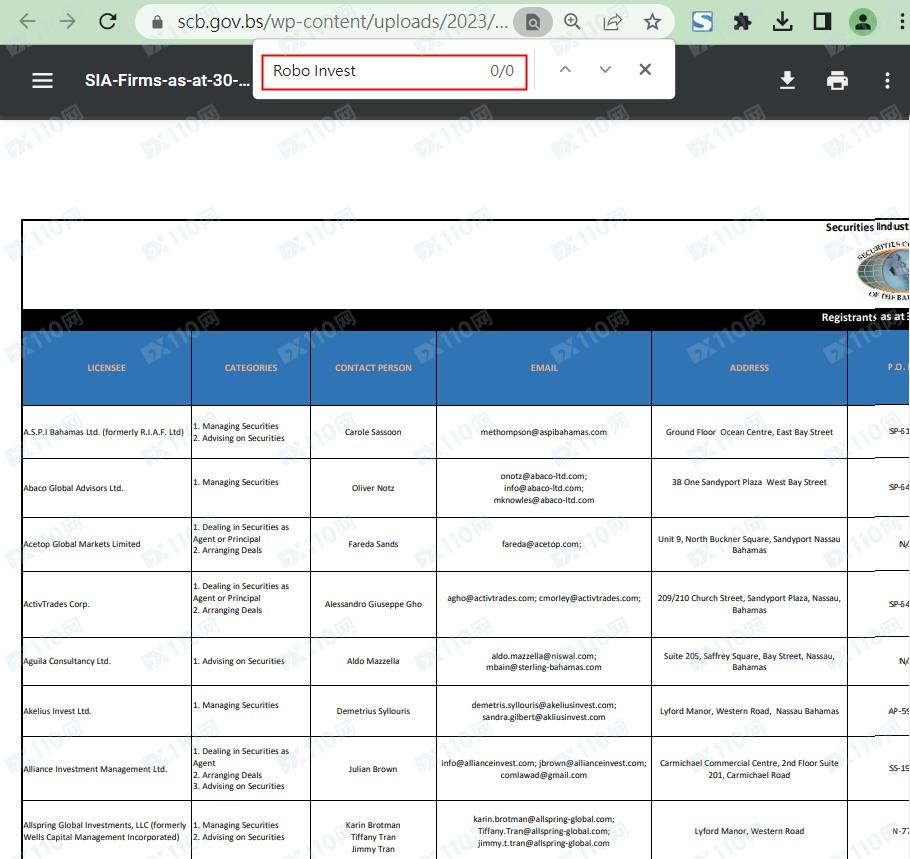The height and width of the screenshot is (859, 910).
Task: Reload the current page
Action: tap(108, 21)
